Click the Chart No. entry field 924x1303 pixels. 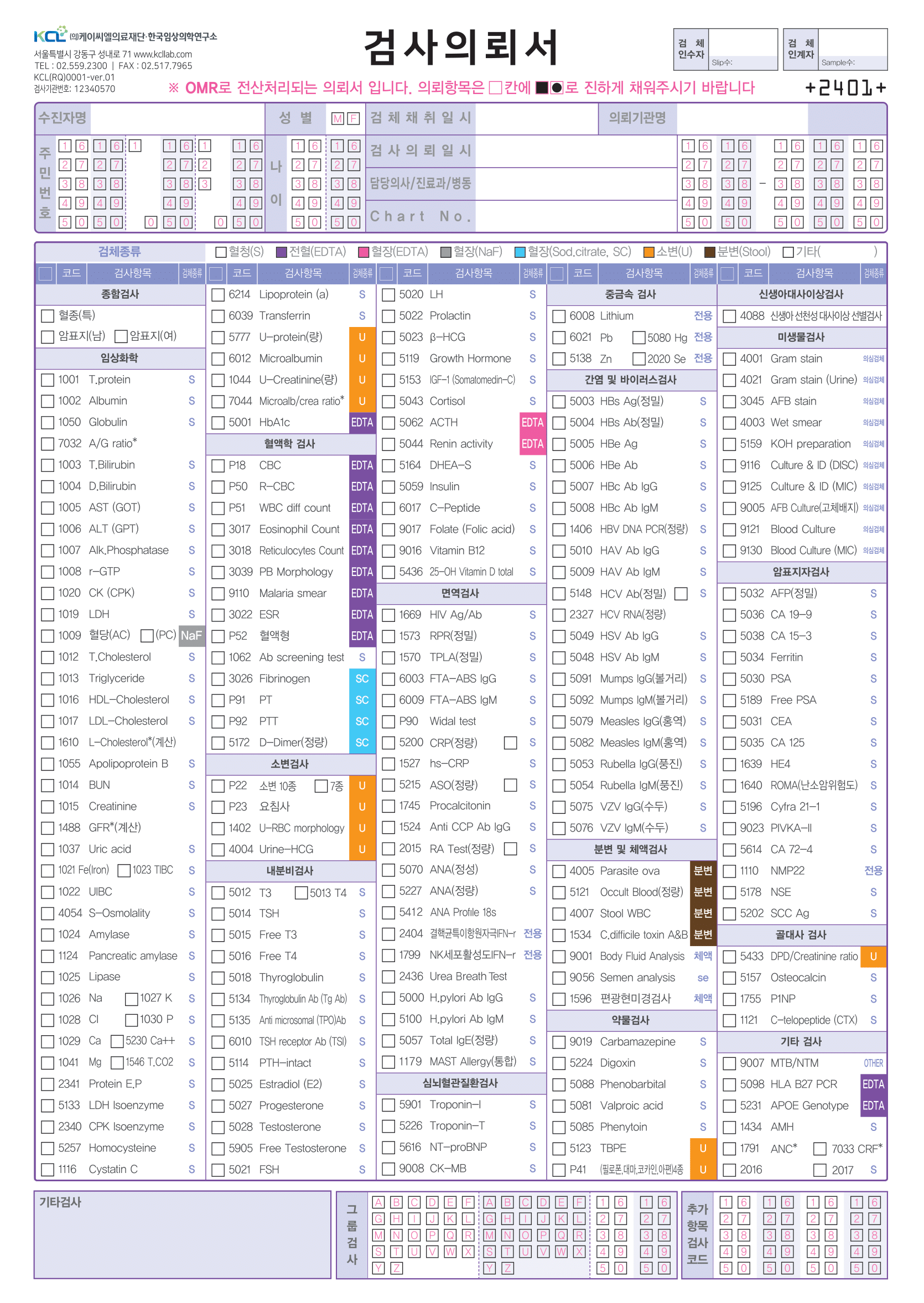click(x=576, y=216)
